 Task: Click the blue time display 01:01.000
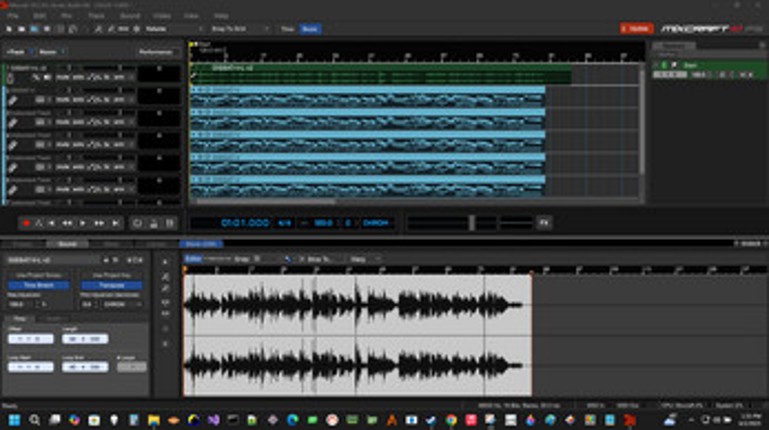click(245, 222)
